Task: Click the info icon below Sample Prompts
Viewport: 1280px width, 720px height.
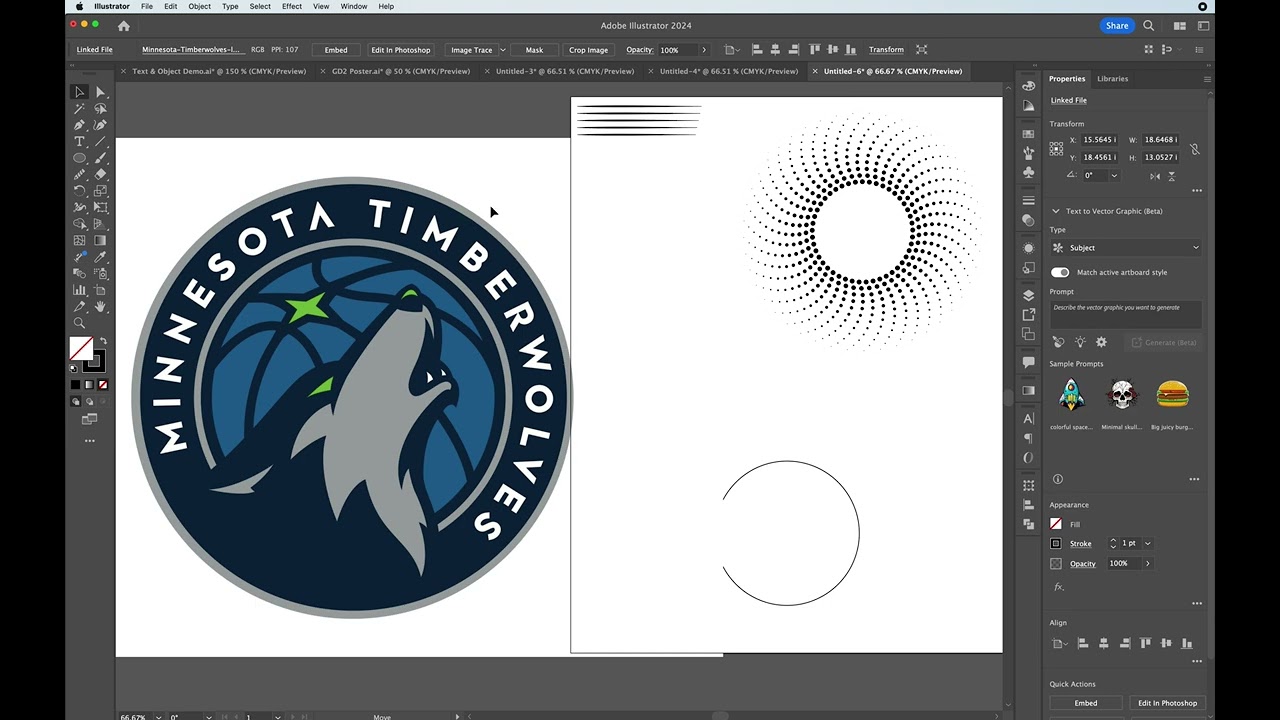Action: [x=1058, y=479]
